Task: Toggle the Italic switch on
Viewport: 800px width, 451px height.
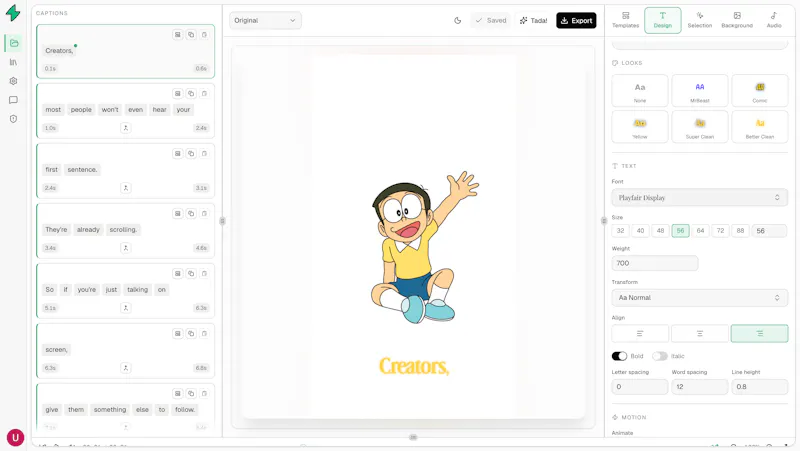Action: tap(660, 356)
